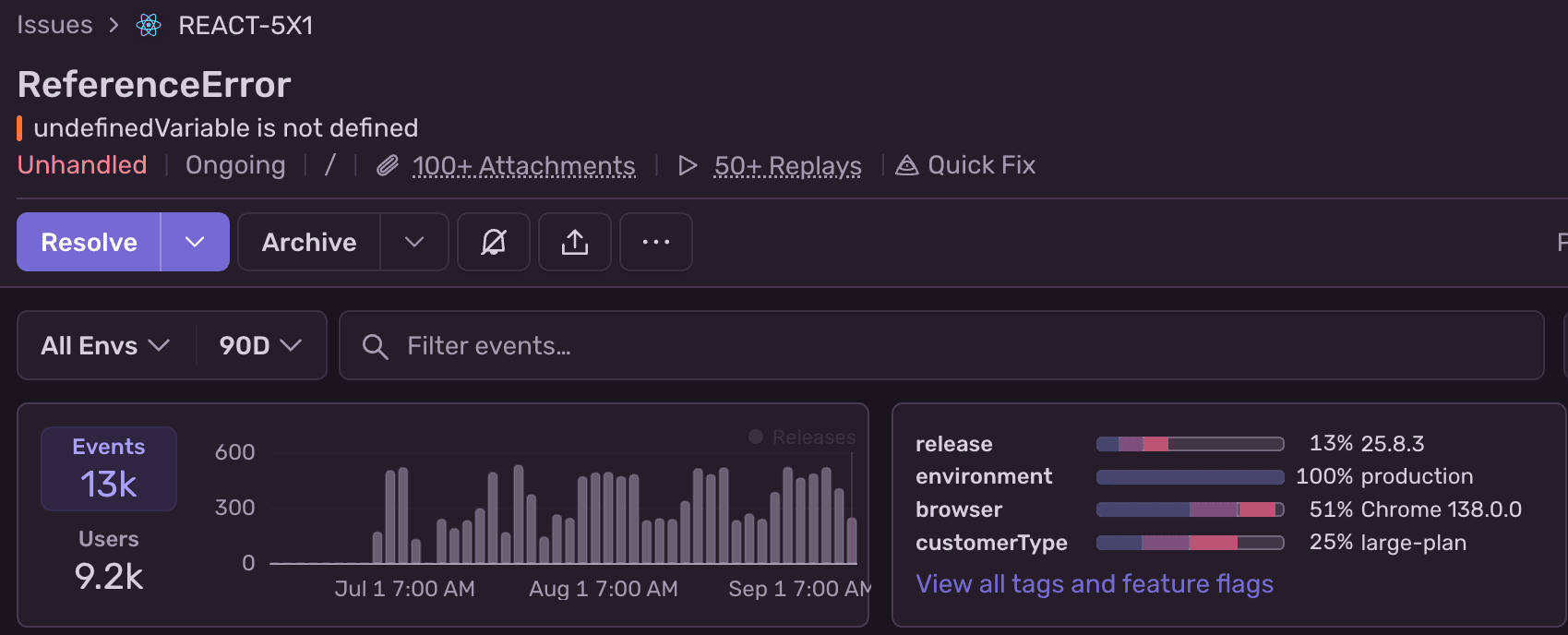Open the All Envs environment dropdown

(106, 345)
